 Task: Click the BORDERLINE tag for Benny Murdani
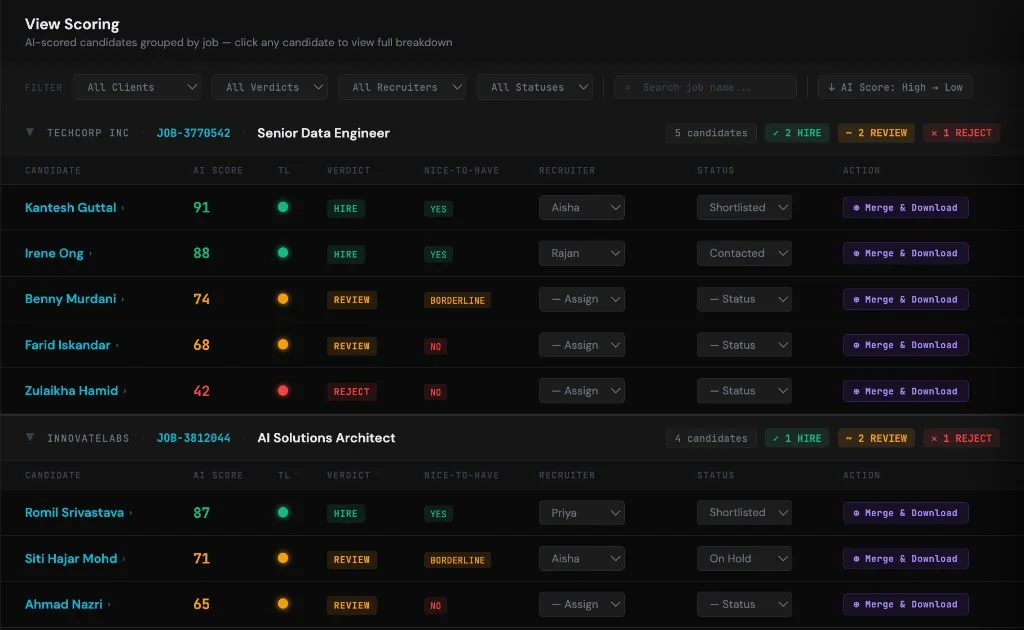click(x=457, y=300)
